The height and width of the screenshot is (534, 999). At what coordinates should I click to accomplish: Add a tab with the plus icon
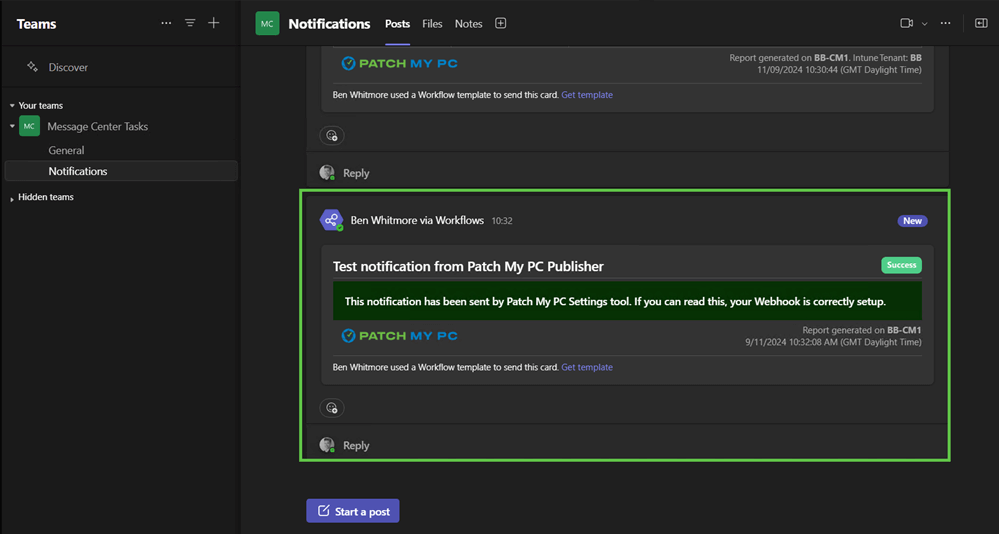pyautogui.click(x=501, y=24)
